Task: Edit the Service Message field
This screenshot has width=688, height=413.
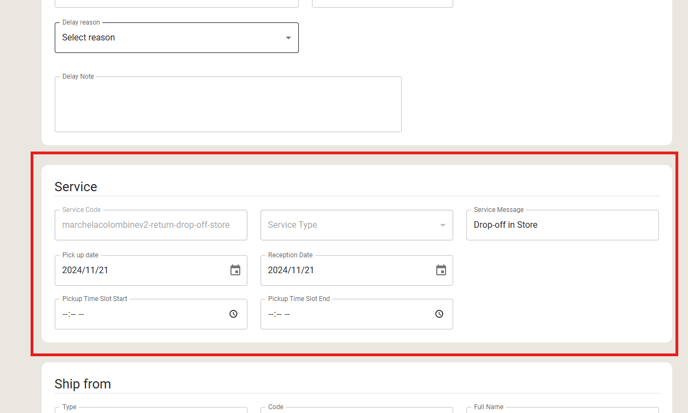Action: [x=563, y=225]
